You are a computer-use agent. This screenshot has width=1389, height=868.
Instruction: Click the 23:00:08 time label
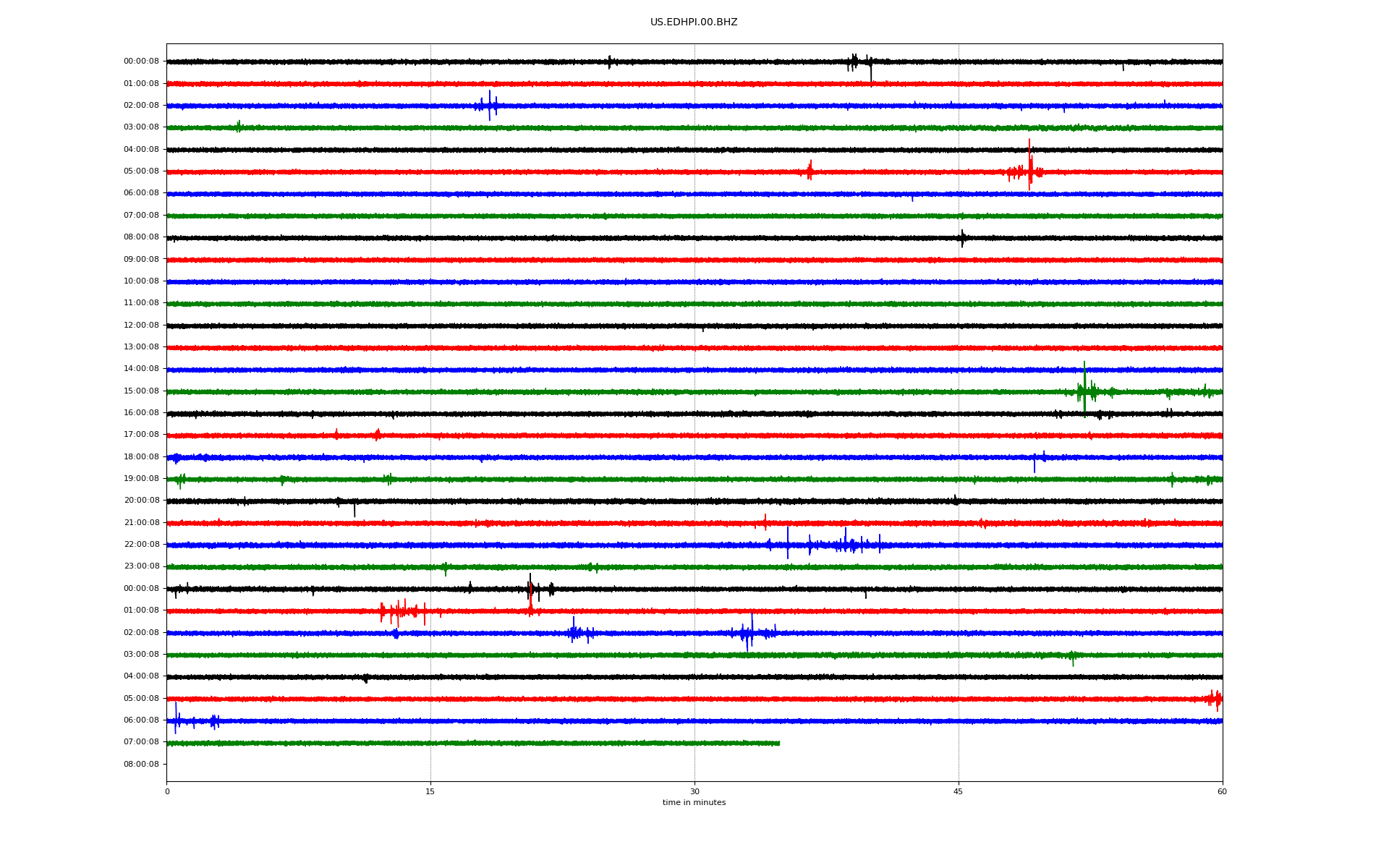pos(141,566)
